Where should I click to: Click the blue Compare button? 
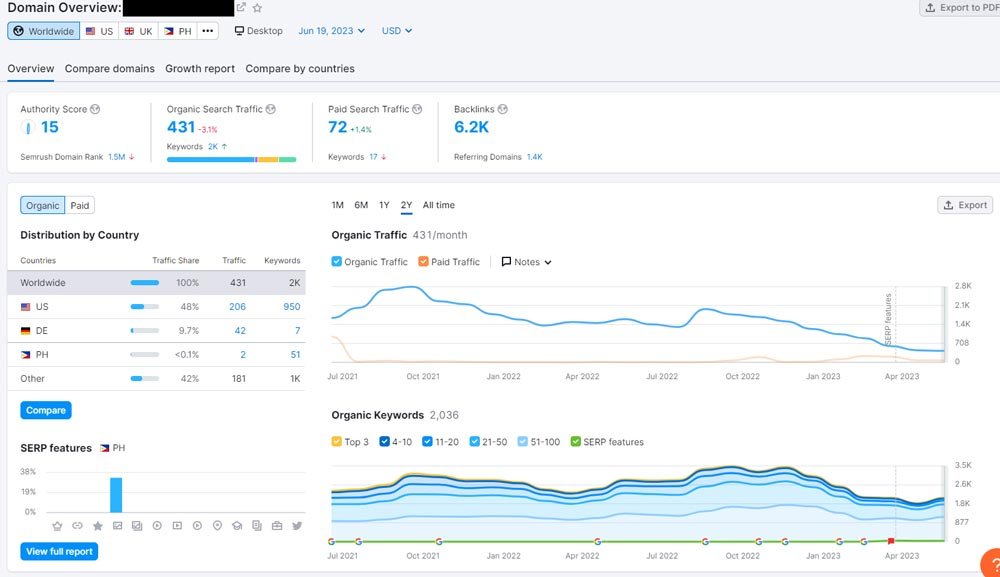tap(46, 410)
